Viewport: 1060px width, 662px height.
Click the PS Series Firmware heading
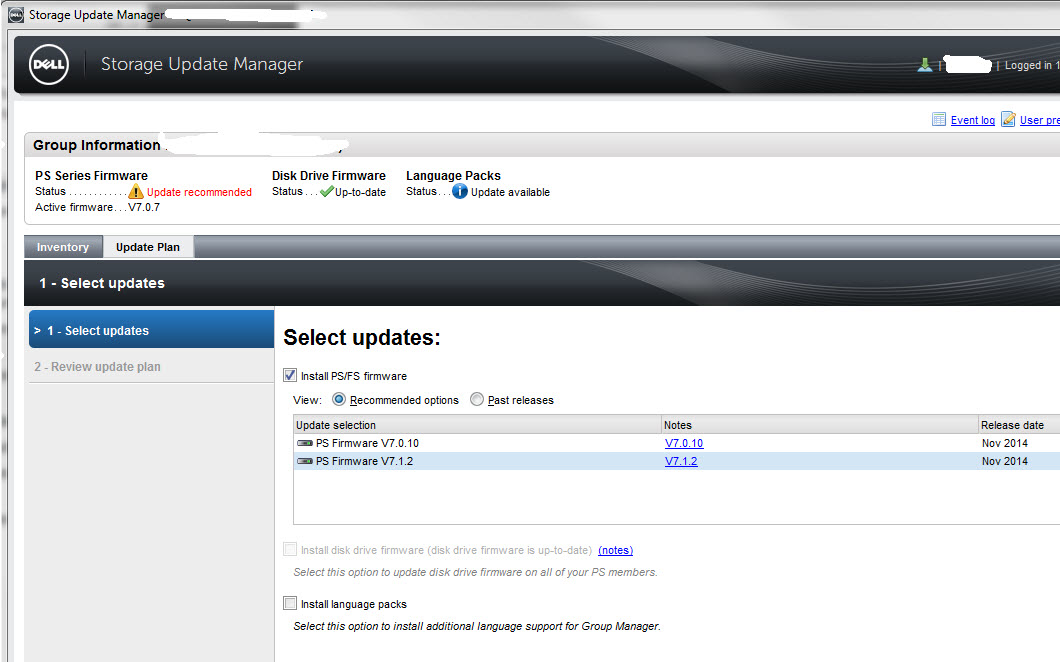[x=91, y=175]
